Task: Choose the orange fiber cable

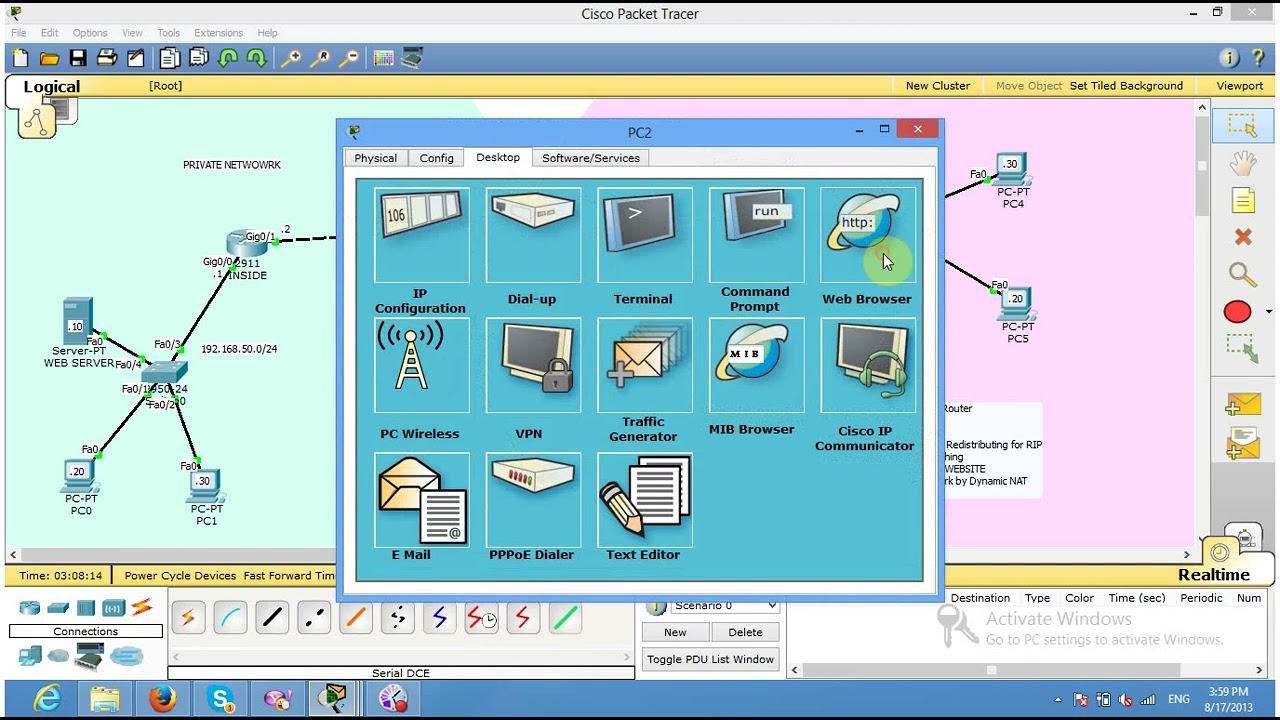Action: tap(356, 619)
